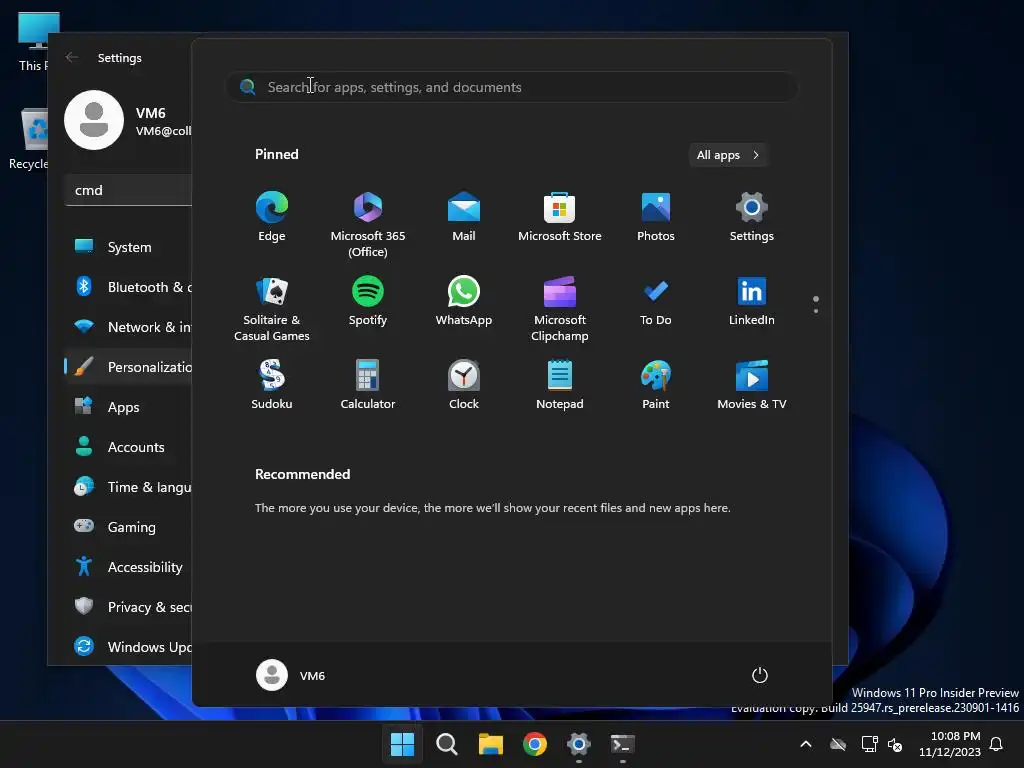This screenshot has height=768, width=1024.
Task: Open the Mail app
Action: (464, 217)
